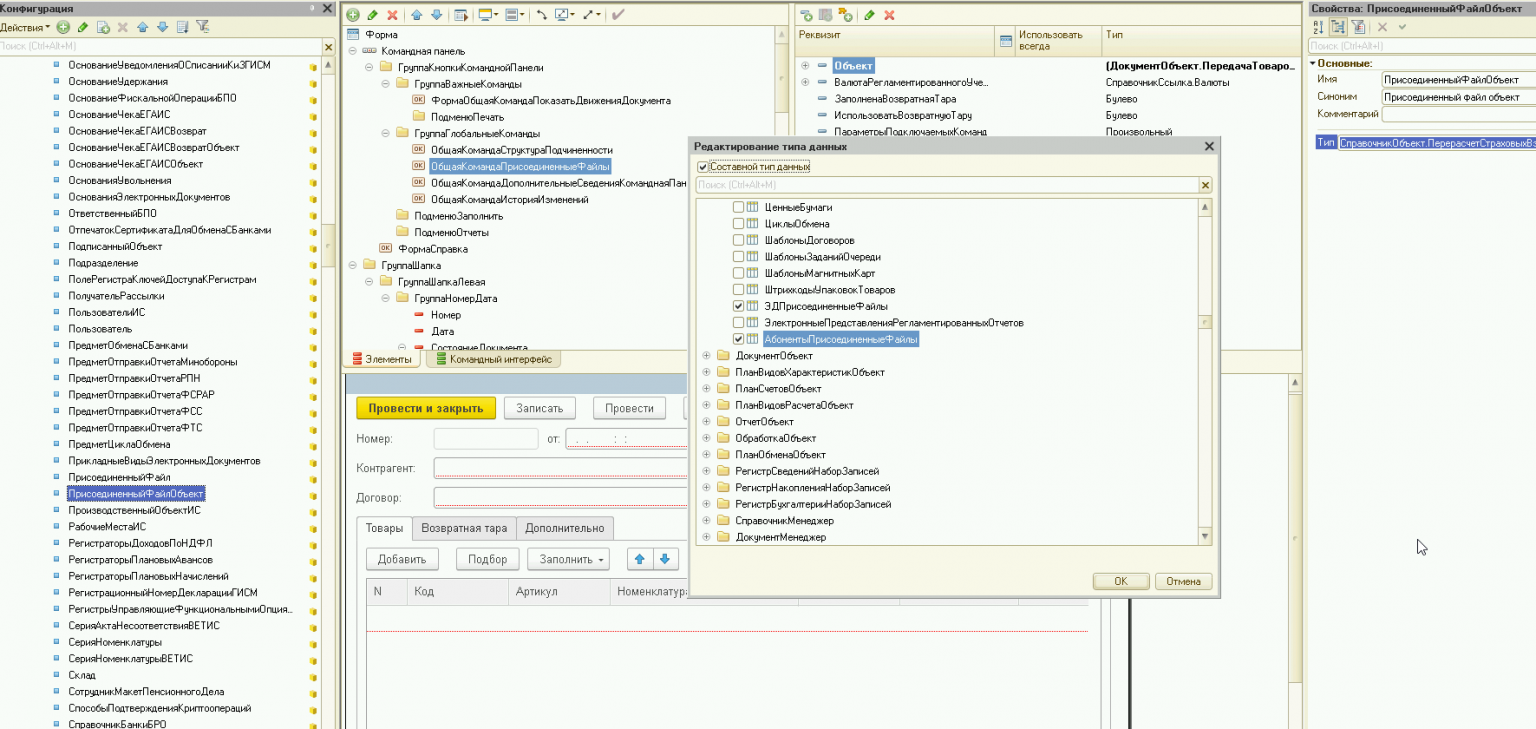The width and height of the screenshot is (1536, 729).
Task: Uncheck the ЭДПрисоединенныеФайлы checkbox
Action: point(738,306)
